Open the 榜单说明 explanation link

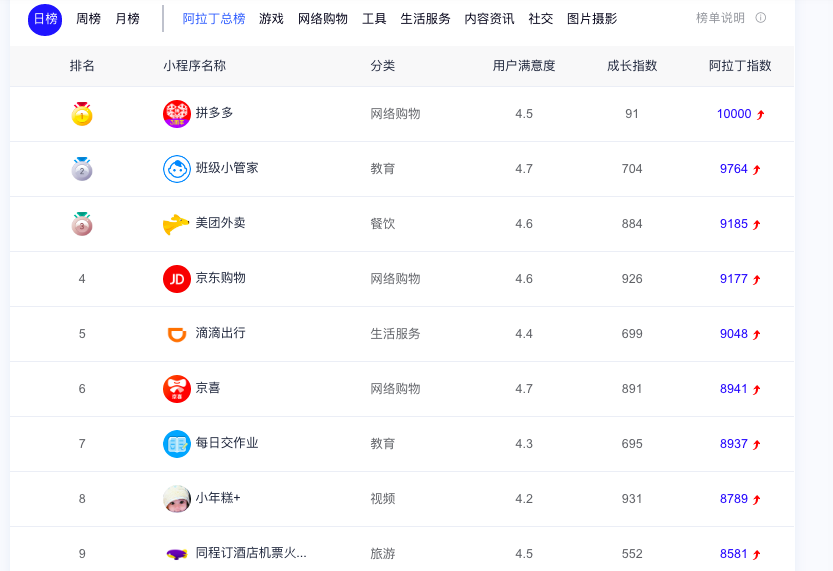pyautogui.click(x=720, y=18)
